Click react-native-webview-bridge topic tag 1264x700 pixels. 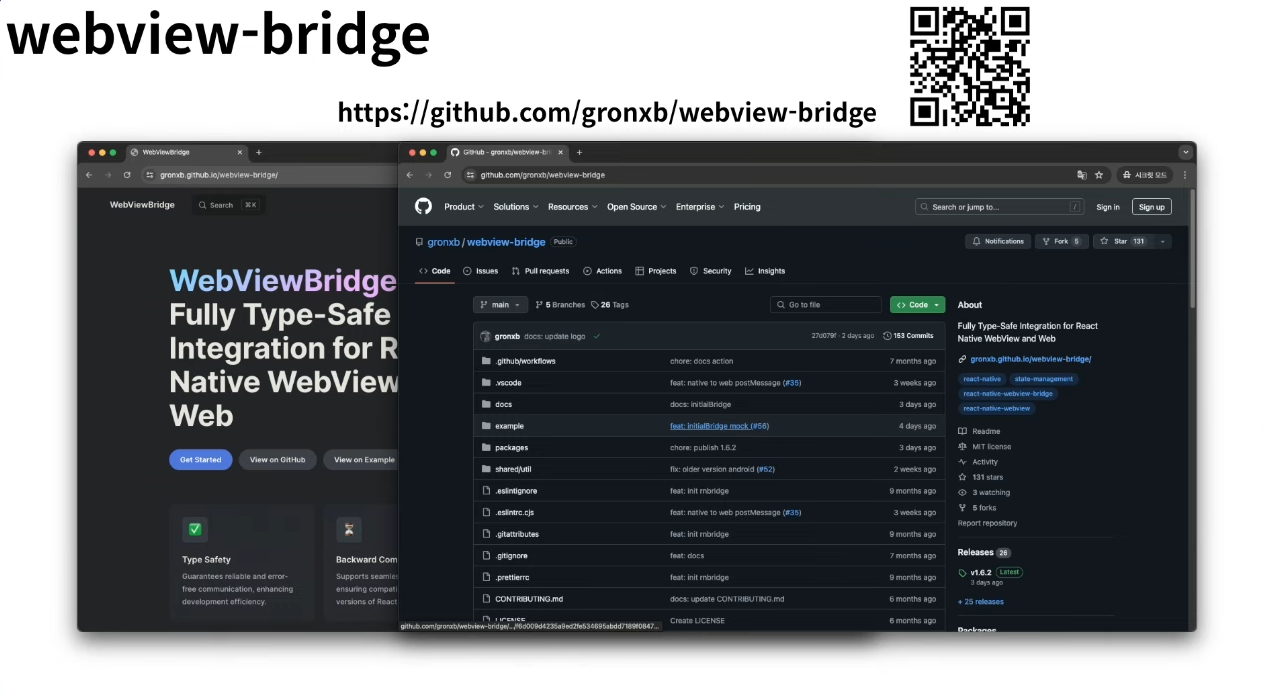(x=1008, y=394)
